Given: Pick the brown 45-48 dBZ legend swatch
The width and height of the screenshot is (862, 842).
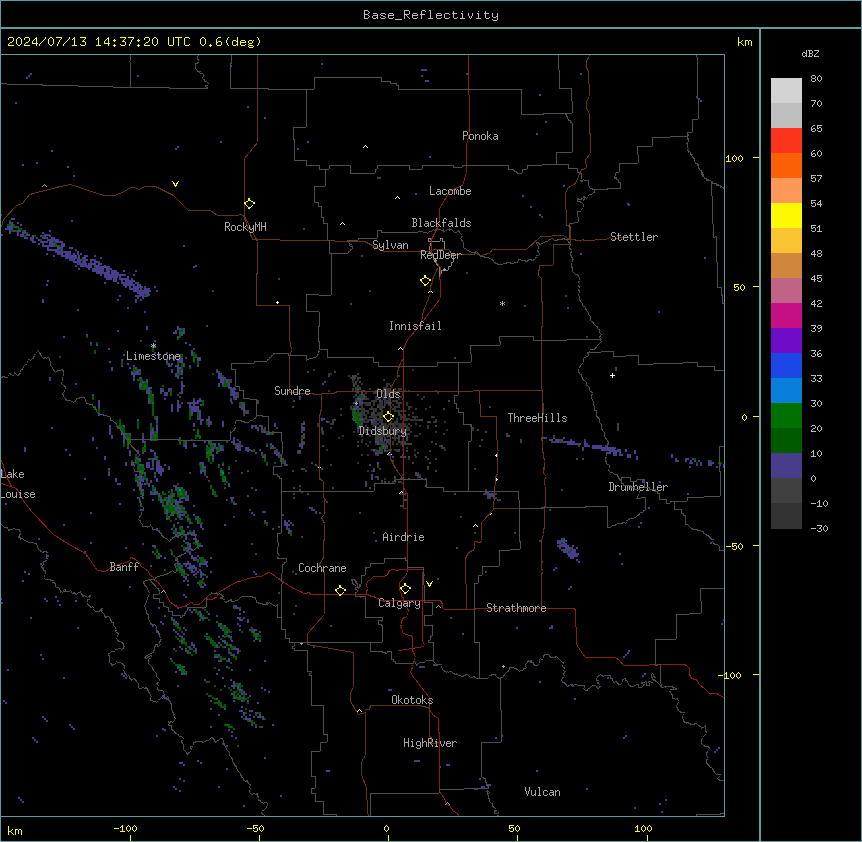Looking at the screenshot, I should click(x=786, y=265).
